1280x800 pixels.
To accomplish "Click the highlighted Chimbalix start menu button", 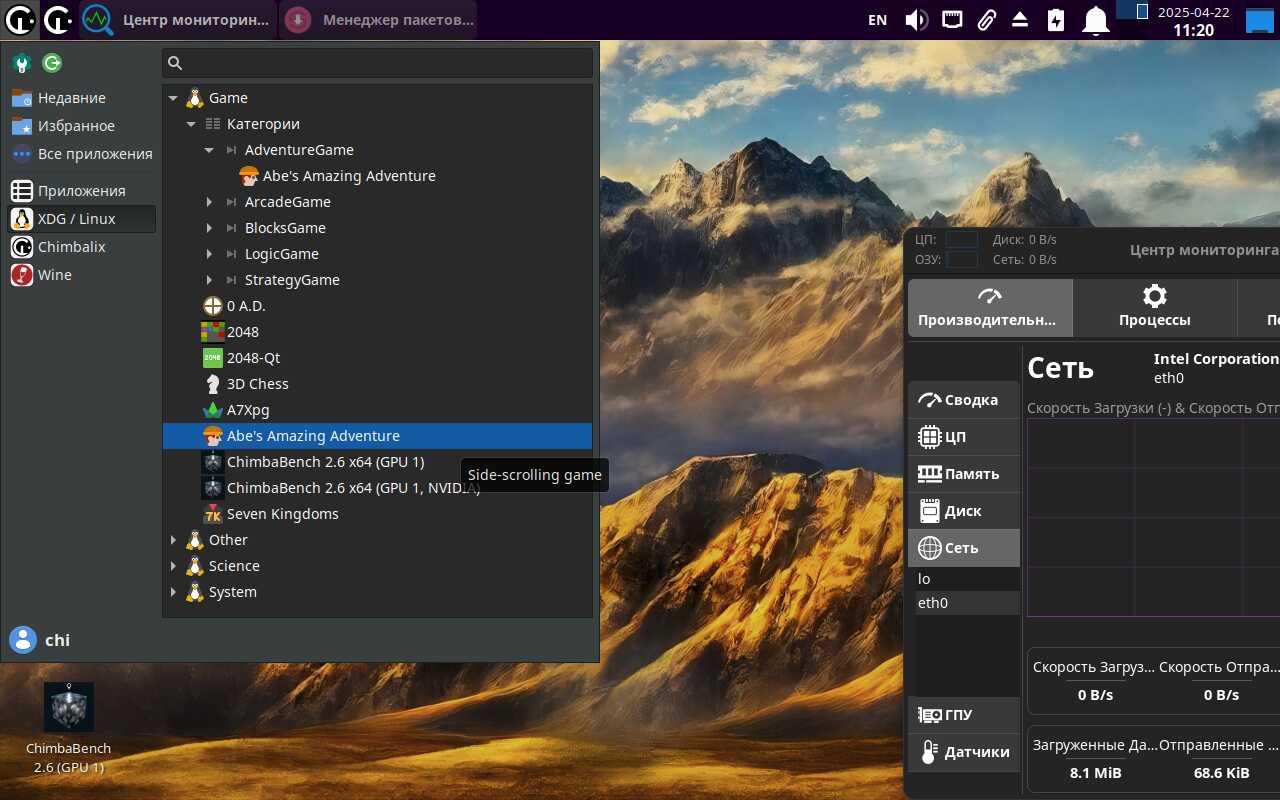I will 20,19.
